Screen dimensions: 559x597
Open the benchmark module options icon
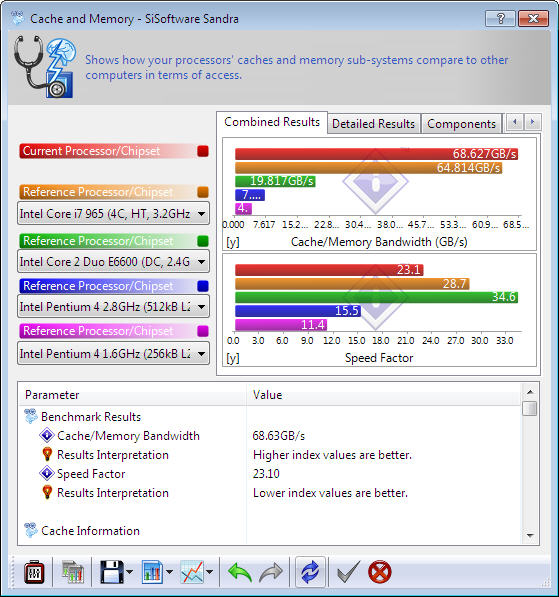[x=34, y=572]
